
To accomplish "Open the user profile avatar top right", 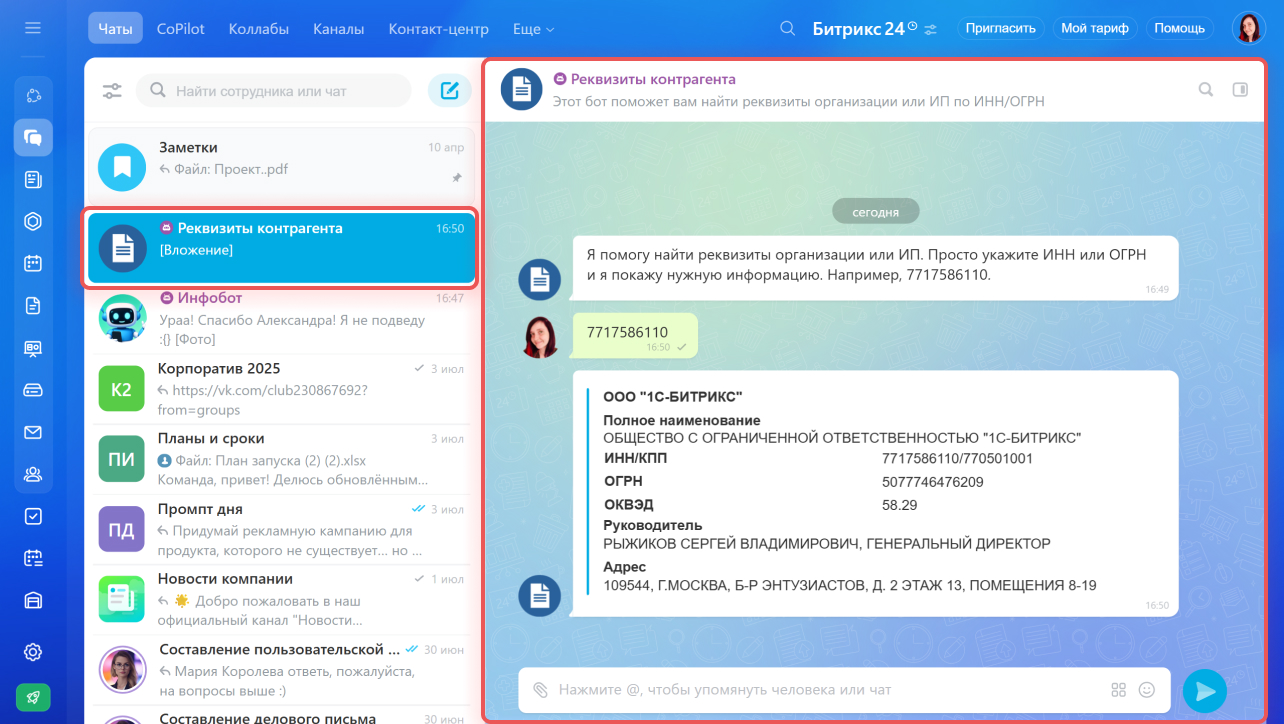I will [x=1249, y=28].
